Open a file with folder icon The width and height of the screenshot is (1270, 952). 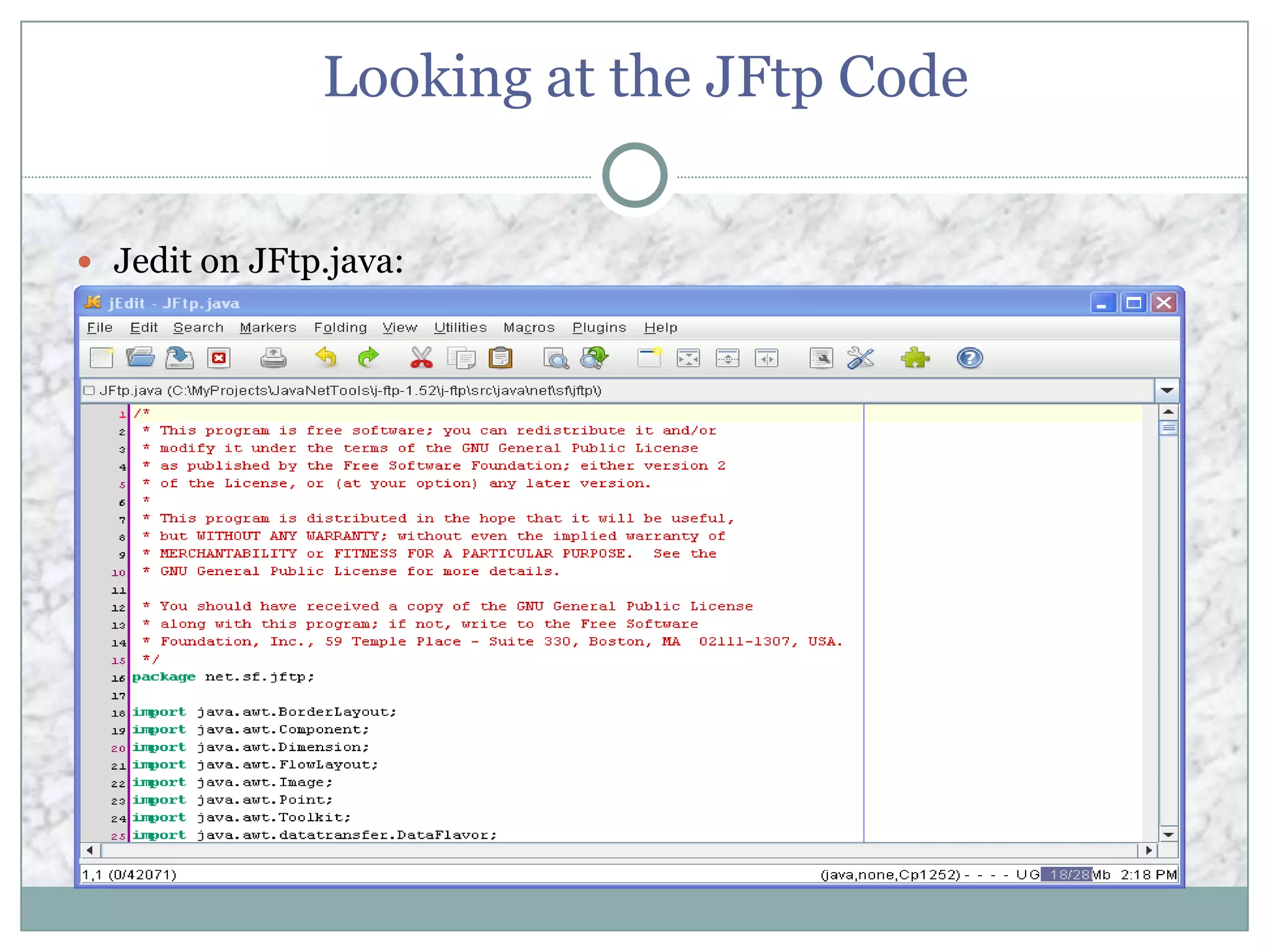coord(140,358)
